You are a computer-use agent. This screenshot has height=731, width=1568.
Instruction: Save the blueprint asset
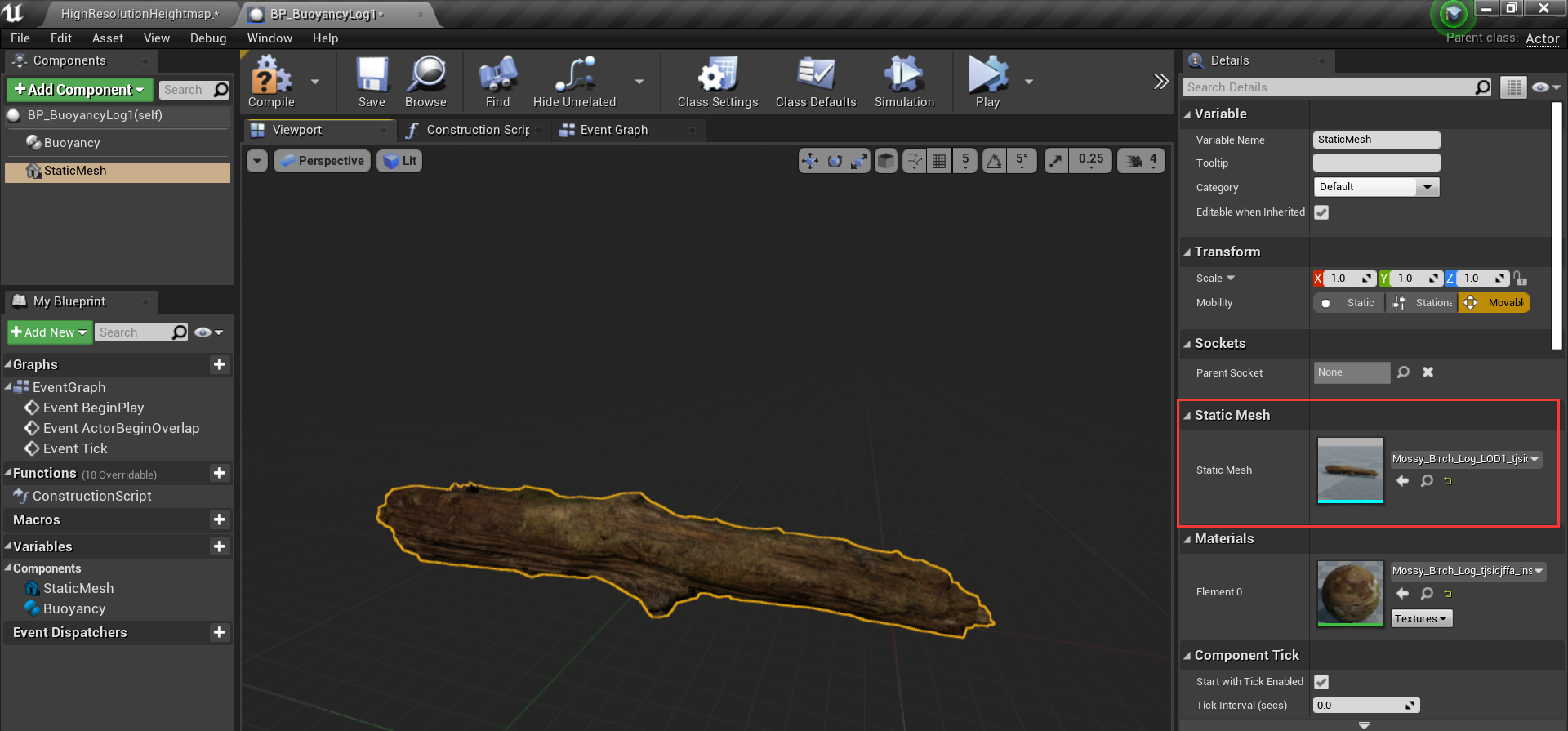point(372,82)
